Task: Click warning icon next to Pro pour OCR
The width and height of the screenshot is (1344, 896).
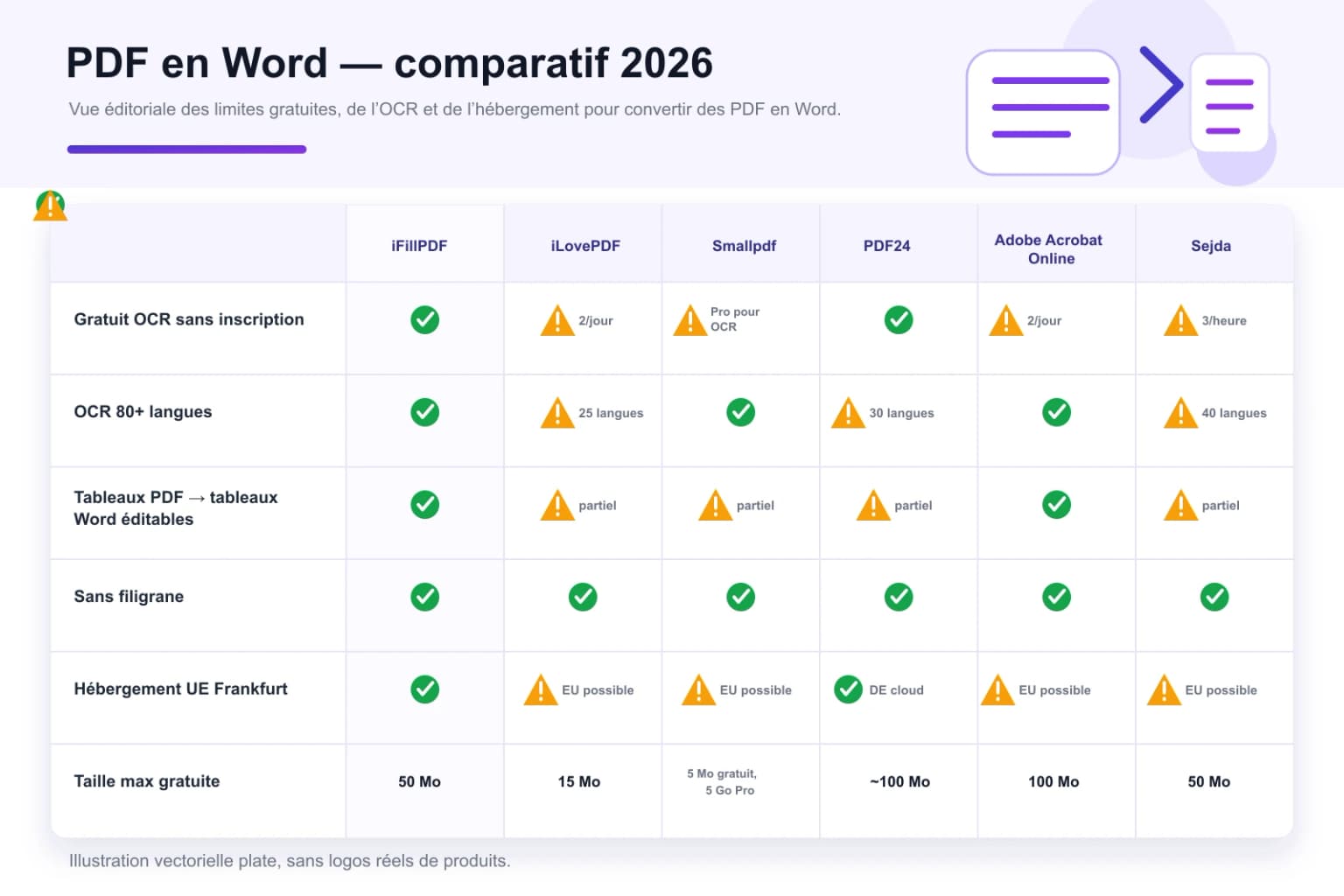Action: click(689, 320)
